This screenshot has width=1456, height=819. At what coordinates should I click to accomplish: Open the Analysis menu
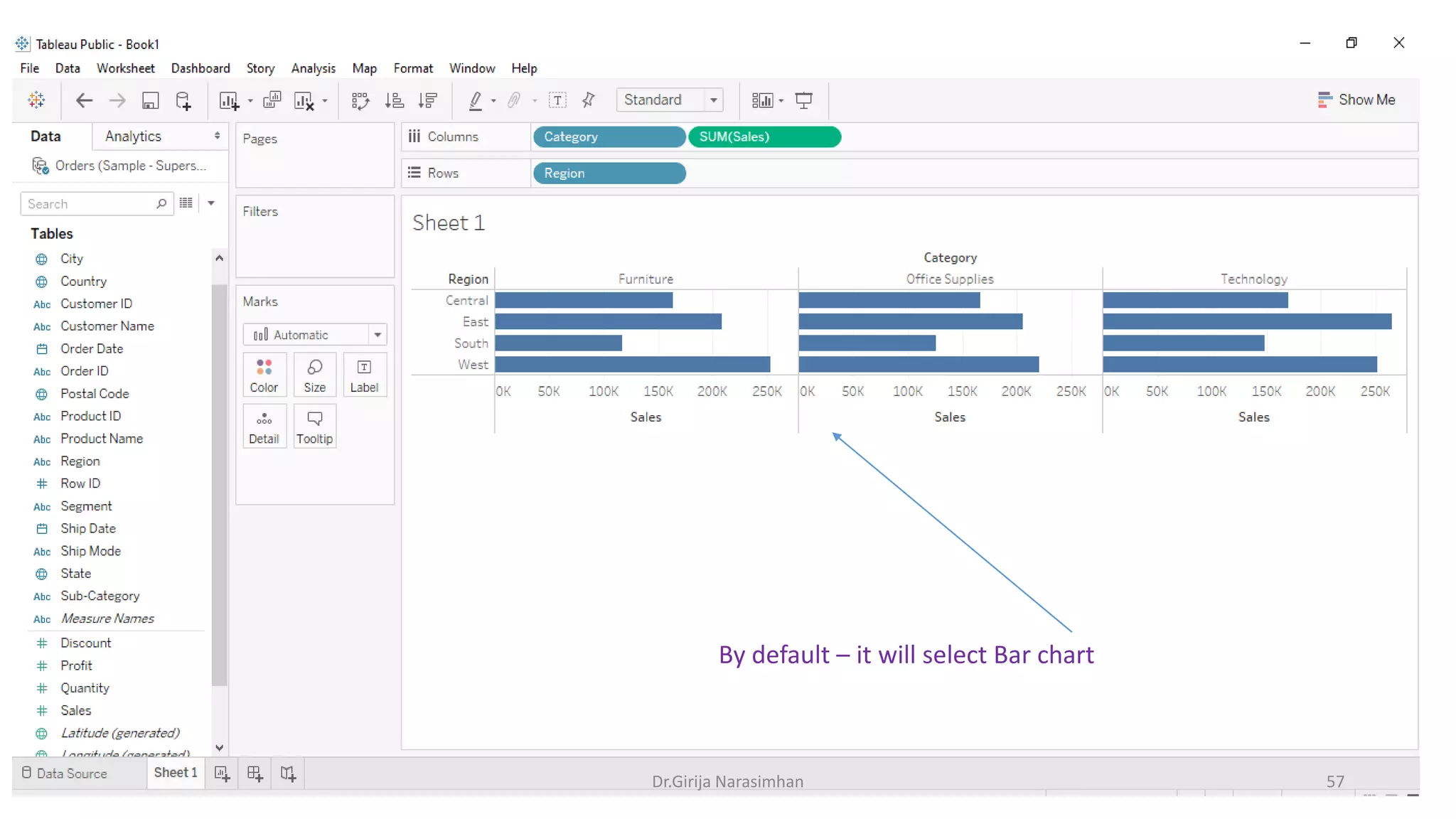[x=313, y=68]
